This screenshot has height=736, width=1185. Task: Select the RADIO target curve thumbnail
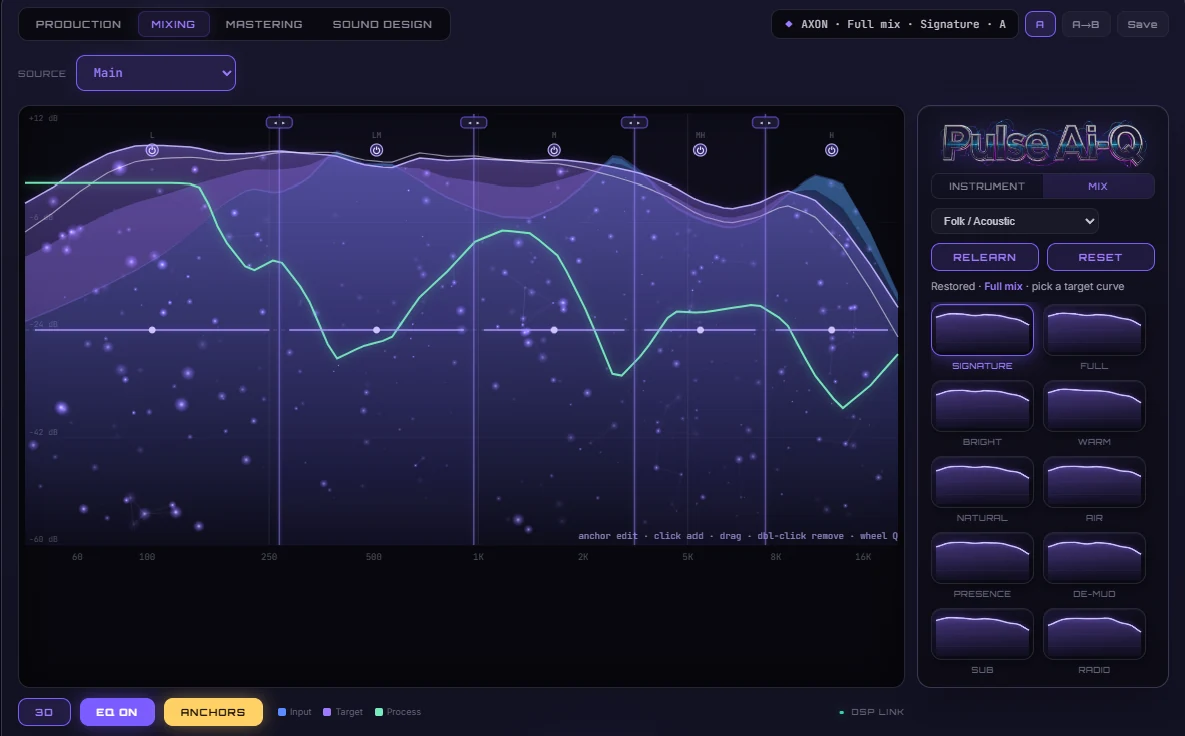[1094, 634]
